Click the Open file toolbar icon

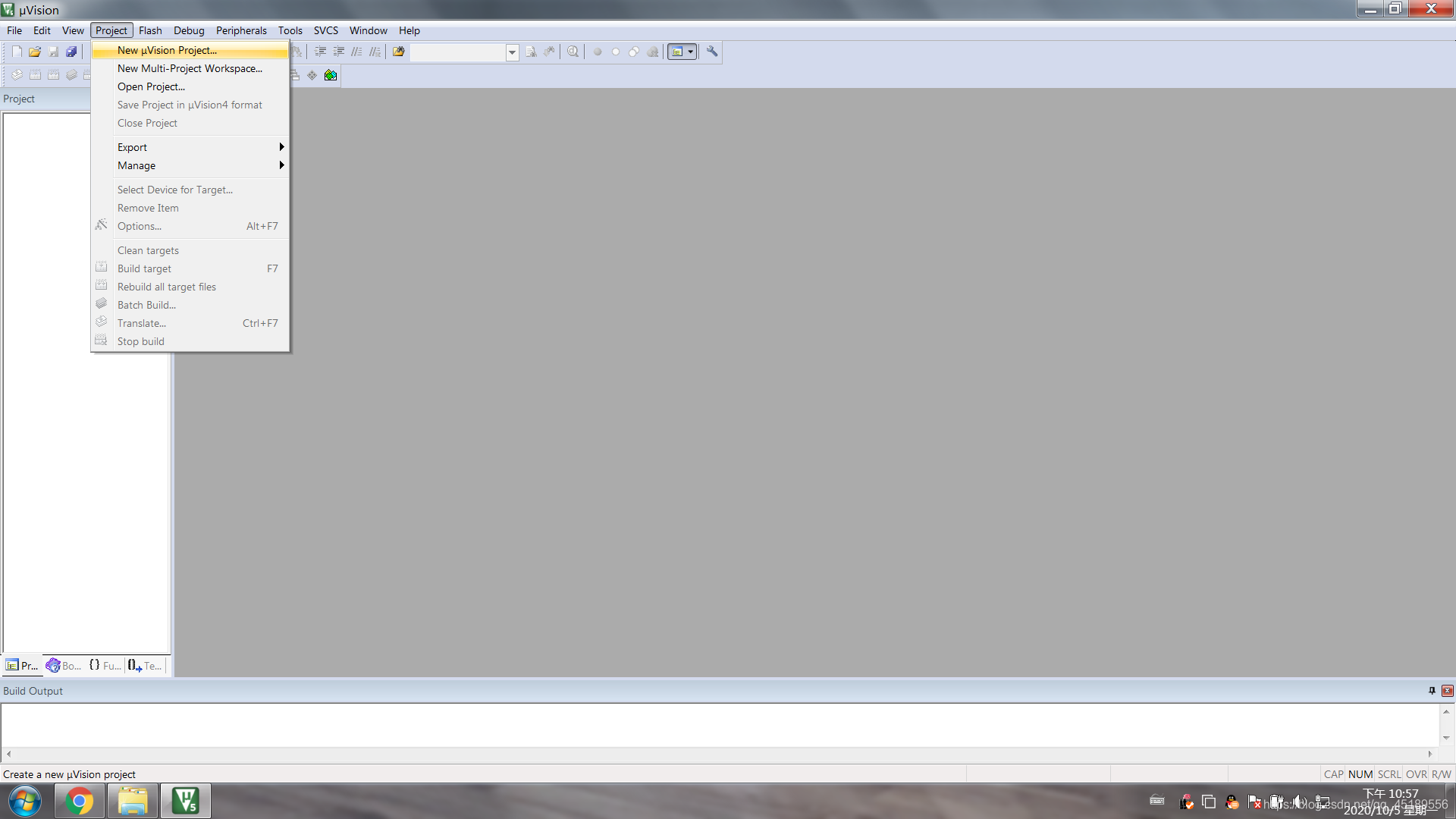click(x=35, y=52)
